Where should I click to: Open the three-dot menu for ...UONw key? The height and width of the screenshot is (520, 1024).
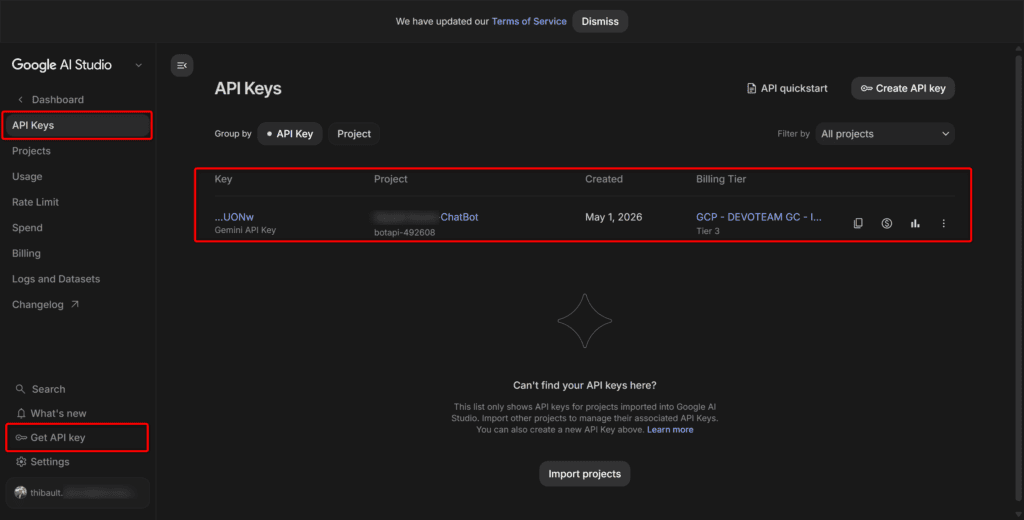944,223
